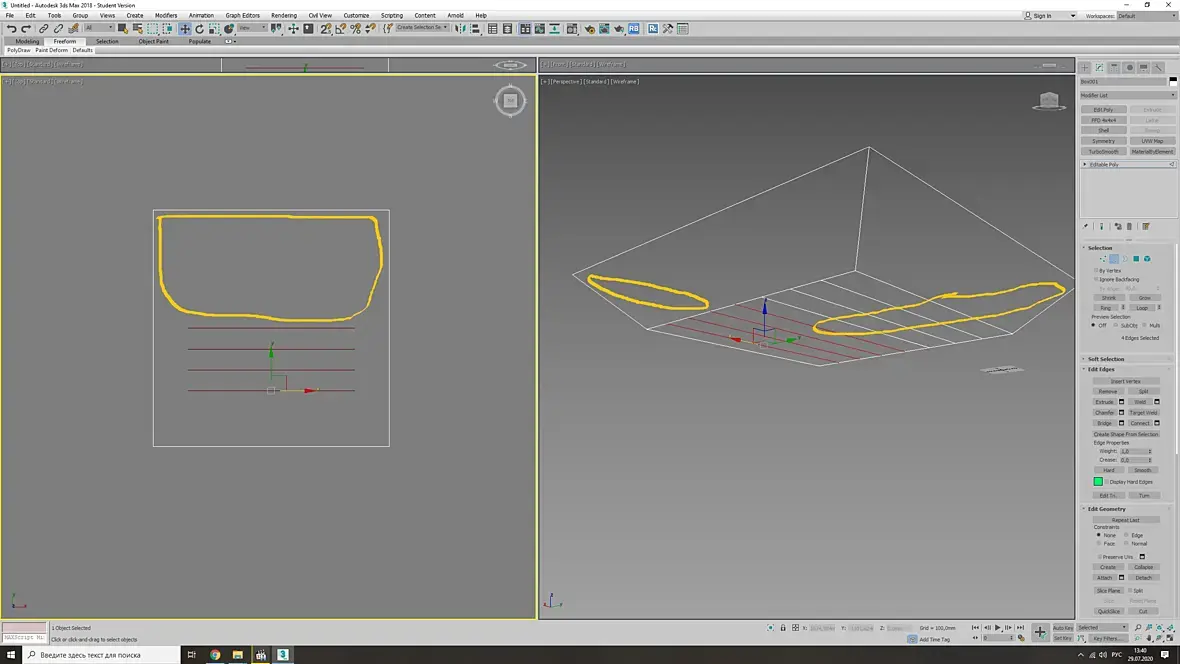Open the Rendering menu
The image size is (1180, 664).
284,15
